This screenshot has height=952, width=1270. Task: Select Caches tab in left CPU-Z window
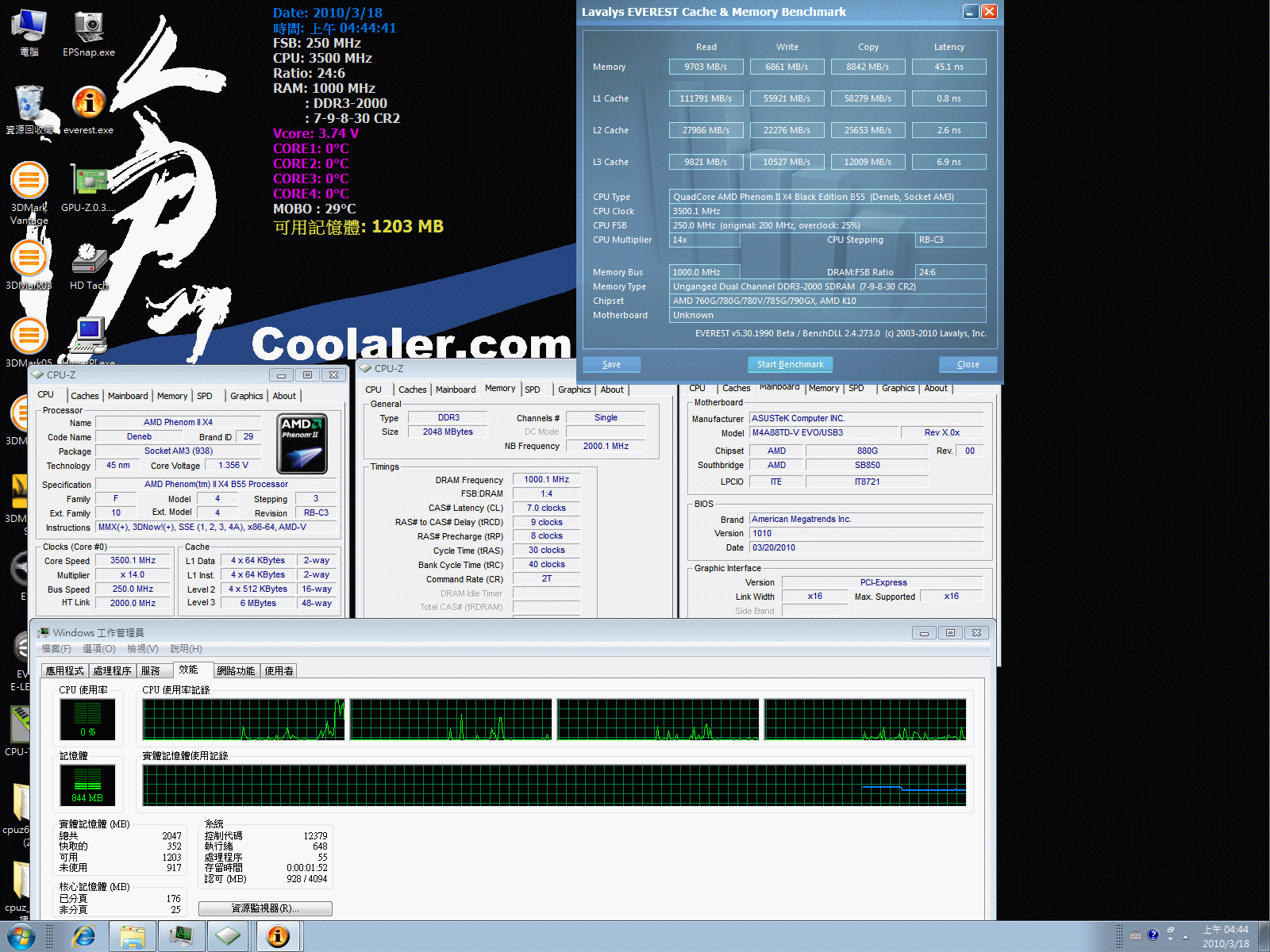click(x=85, y=396)
